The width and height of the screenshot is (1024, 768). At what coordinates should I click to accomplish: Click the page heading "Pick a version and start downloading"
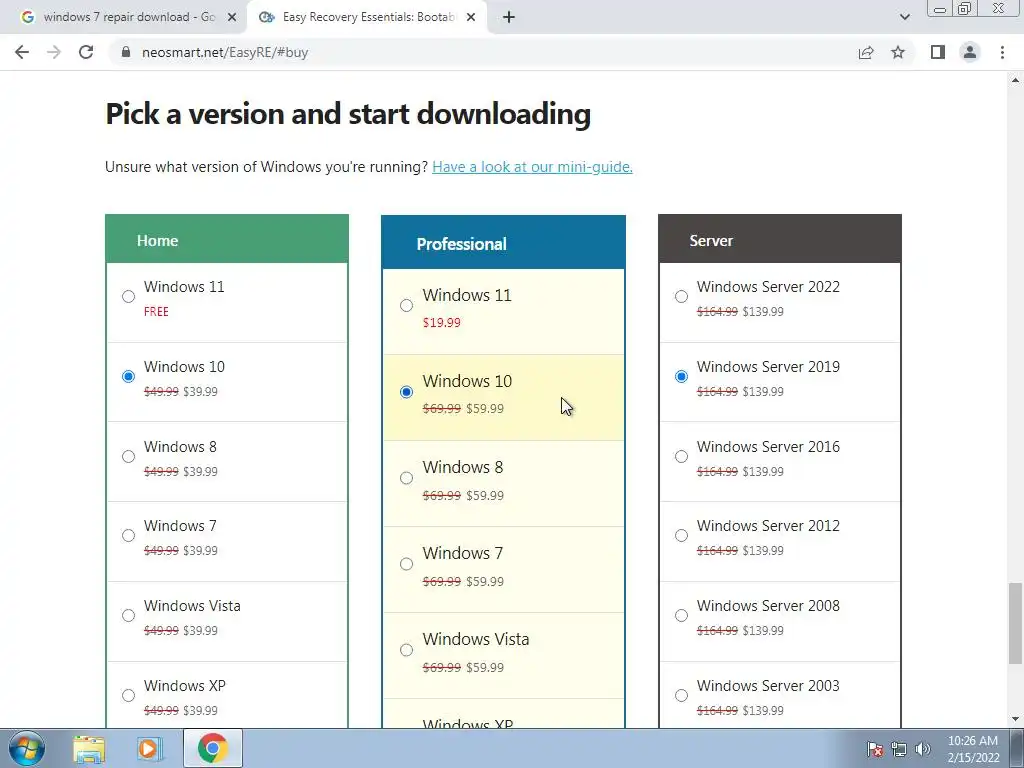pyautogui.click(x=348, y=114)
